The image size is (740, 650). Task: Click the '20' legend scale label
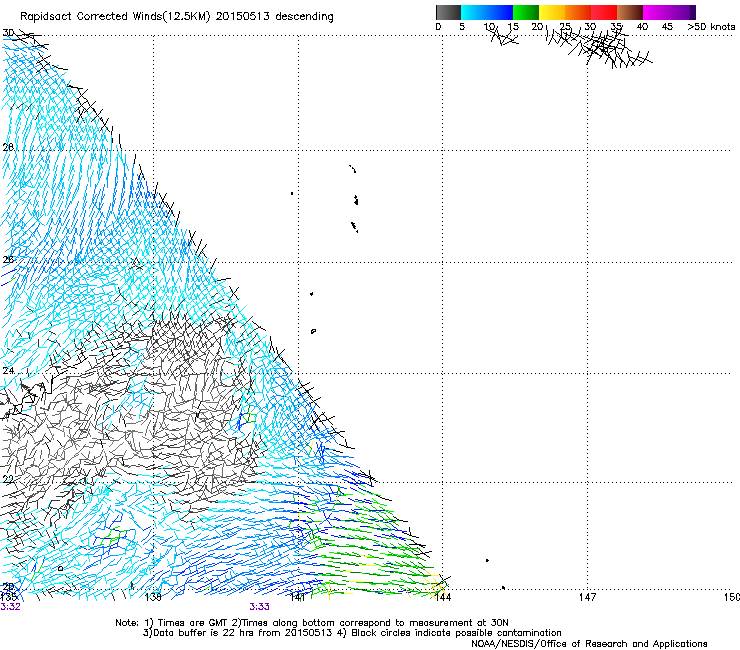[x=537, y=26]
